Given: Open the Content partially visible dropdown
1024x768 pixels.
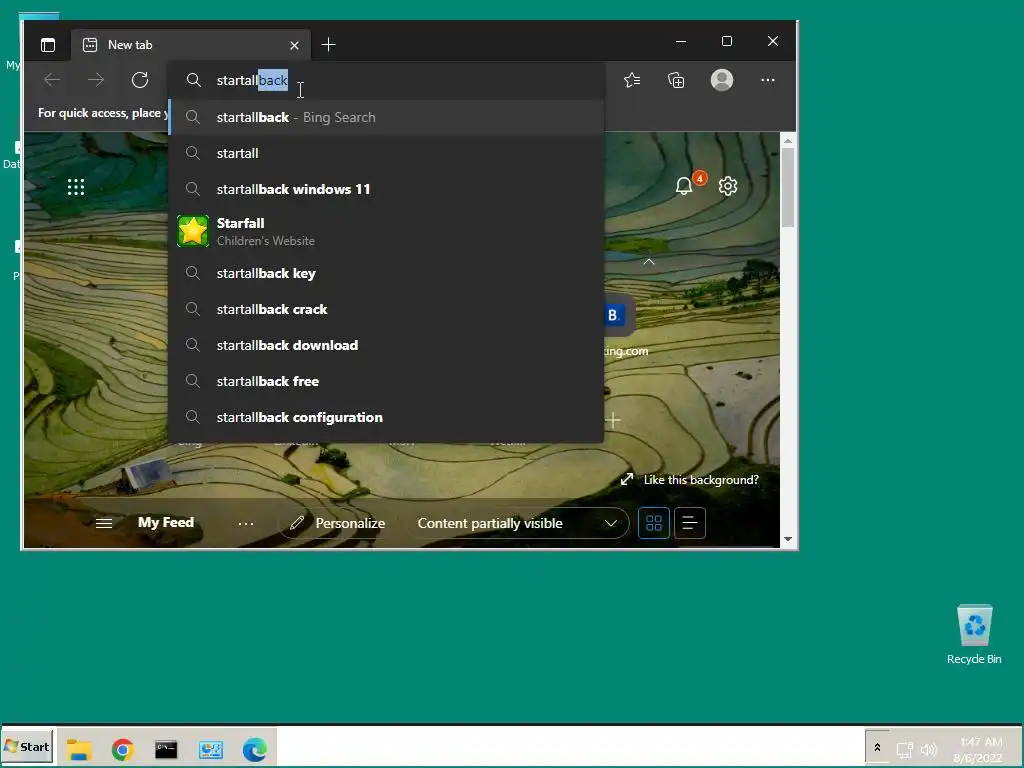Looking at the screenshot, I should pyautogui.click(x=518, y=523).
